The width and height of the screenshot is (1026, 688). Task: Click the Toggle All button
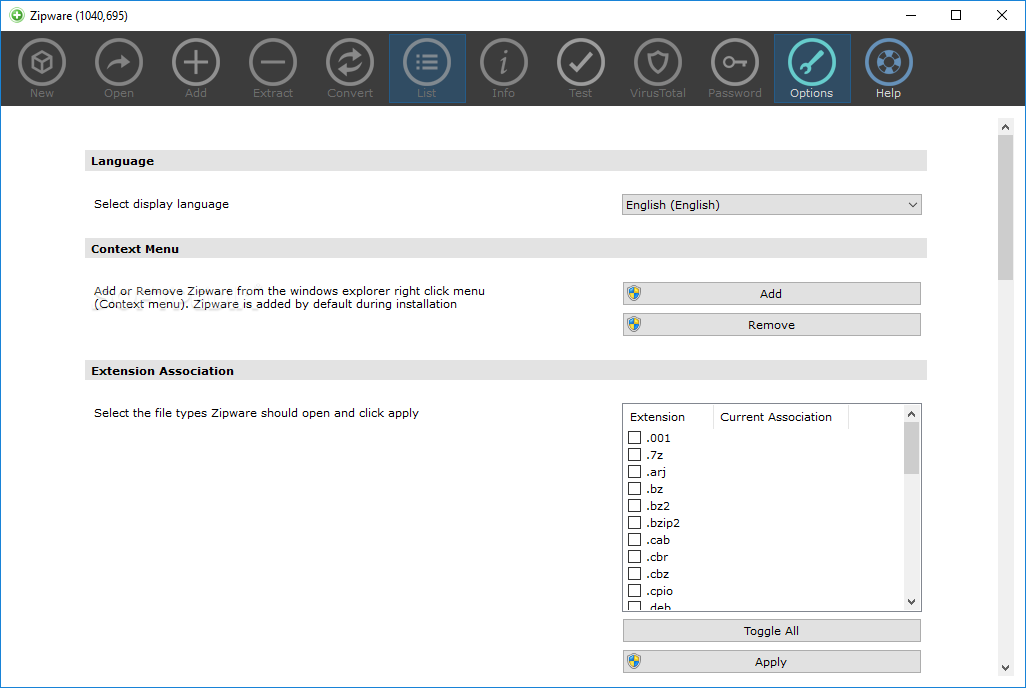pos(771,631)
